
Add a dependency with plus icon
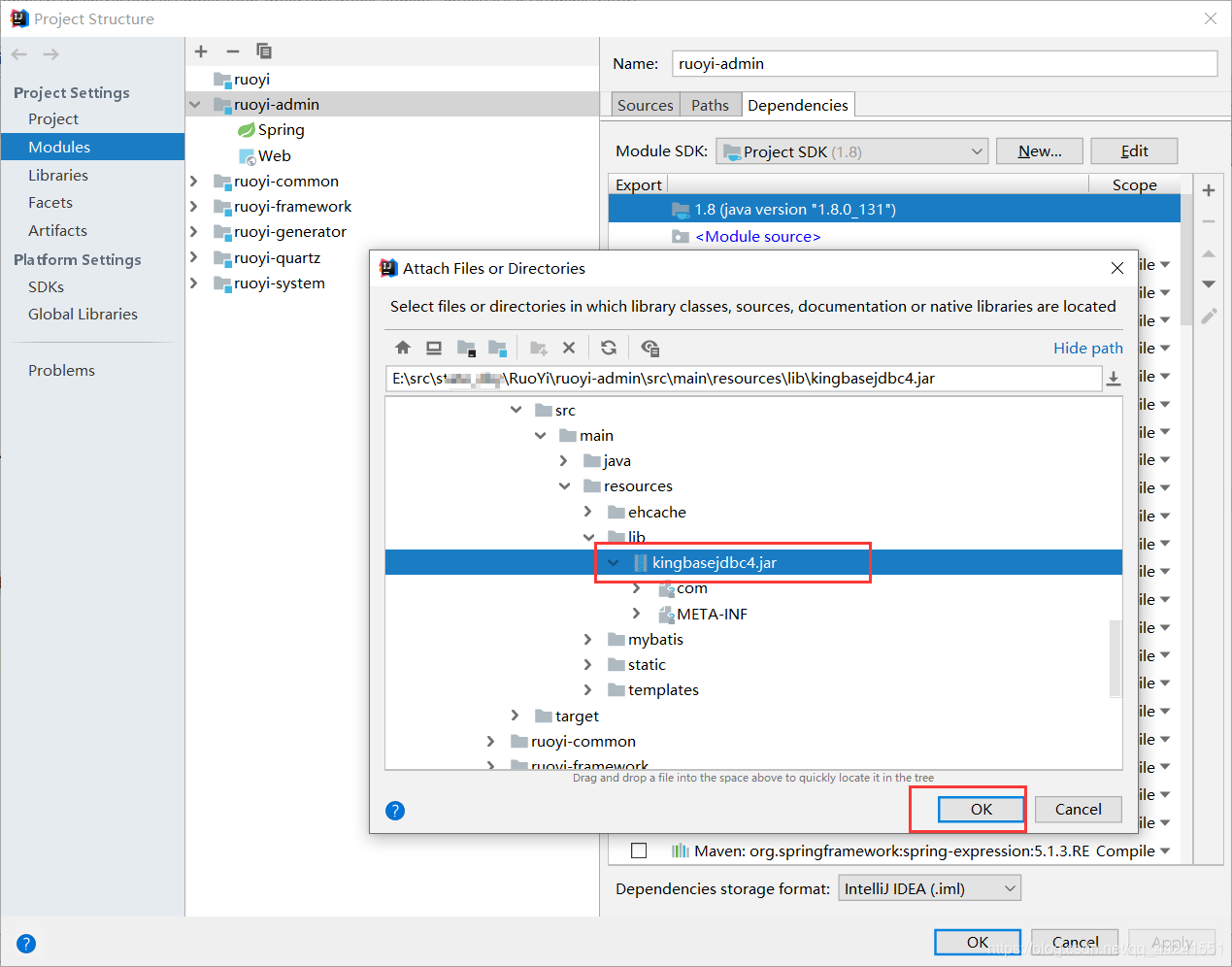pyautogui.click(x=1209, y=190)
